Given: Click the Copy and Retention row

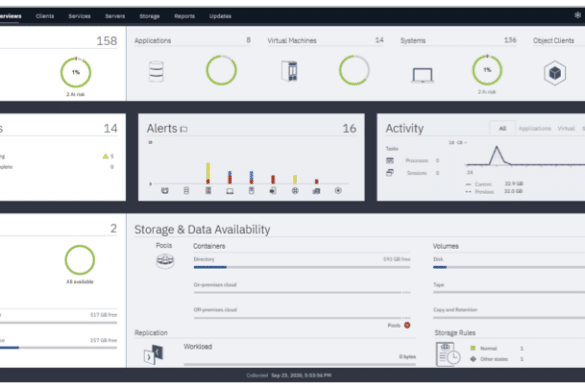Looking at the screenshot, I should point(509,313).
